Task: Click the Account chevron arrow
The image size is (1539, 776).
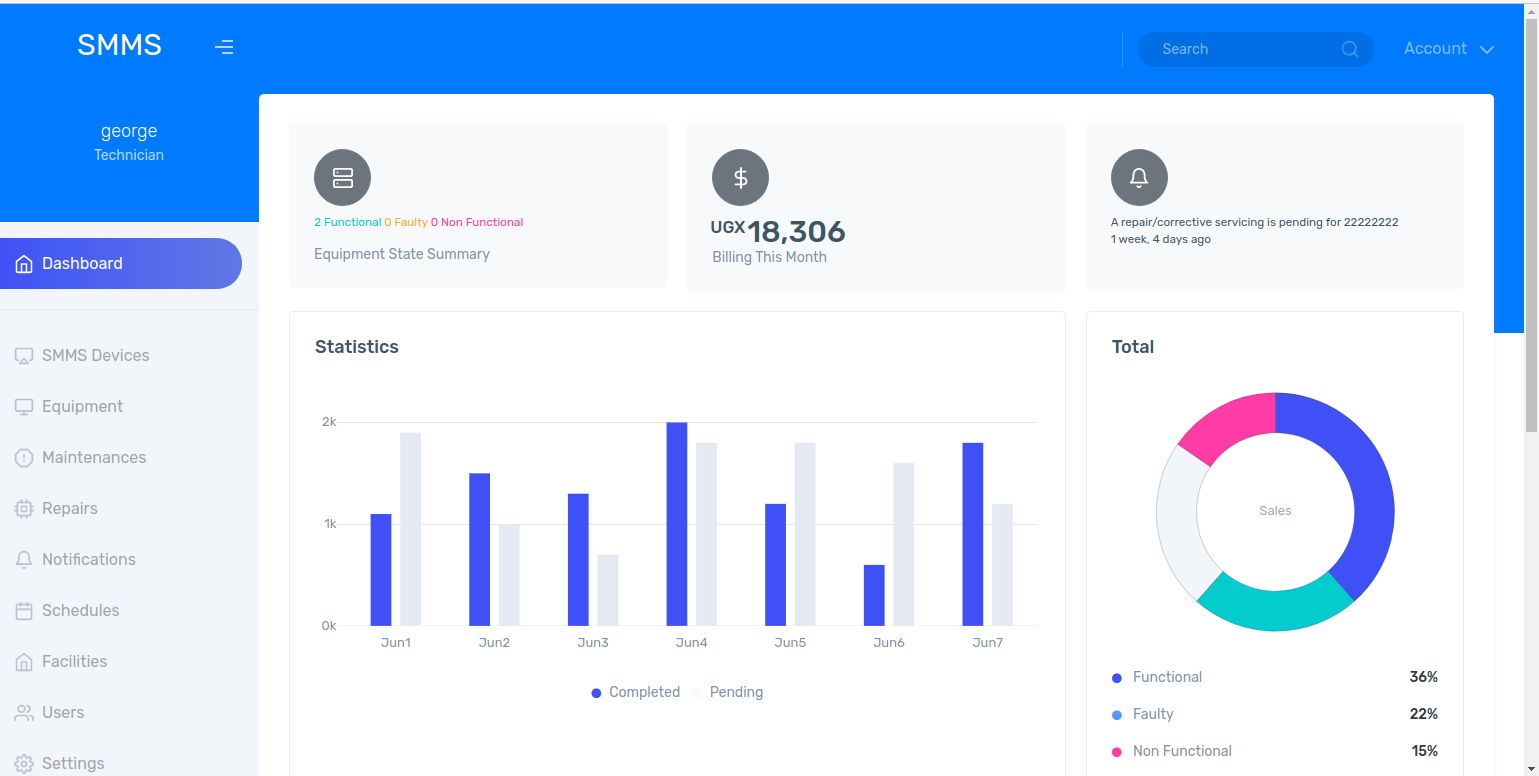Action: pos(1486,50)
